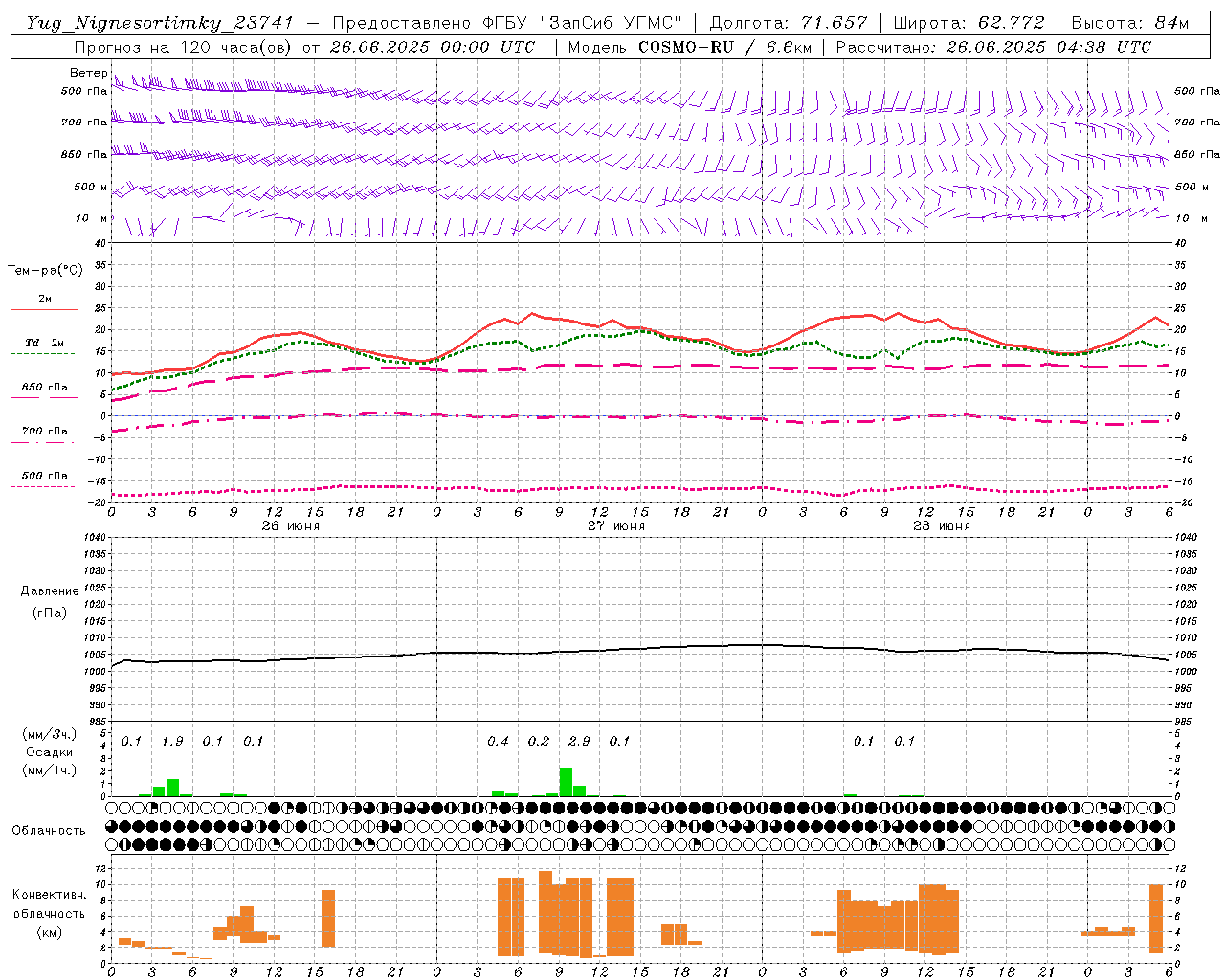This screenshot has height=980, width=1225.
Task: Click 'Прогноз на 120 часа(ов)' forecast text
Action: click(x=185, y=47)
